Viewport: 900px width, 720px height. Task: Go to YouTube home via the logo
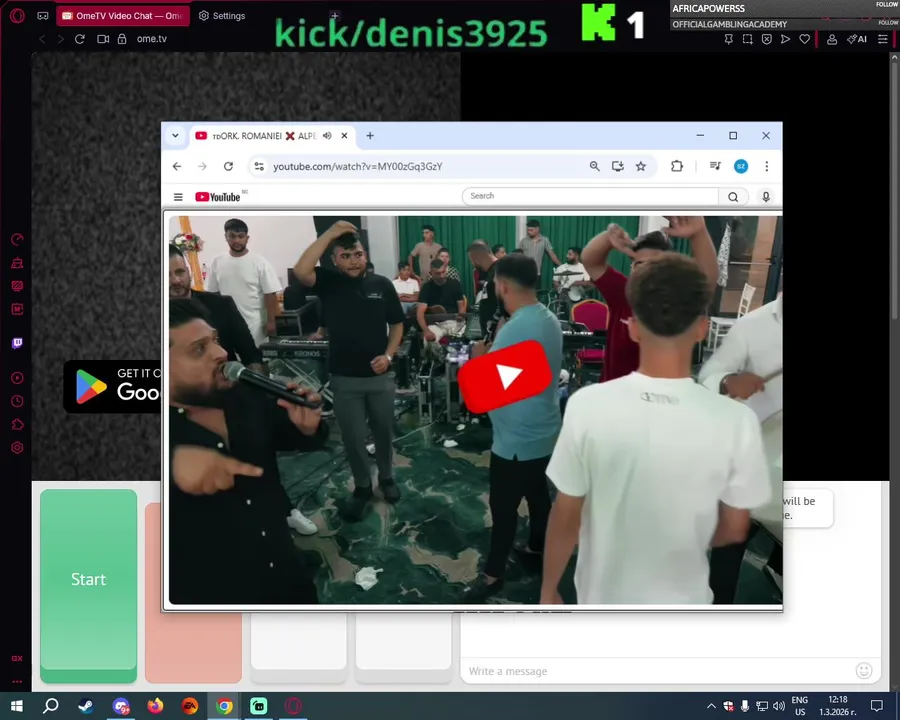[x=218, y=197]
